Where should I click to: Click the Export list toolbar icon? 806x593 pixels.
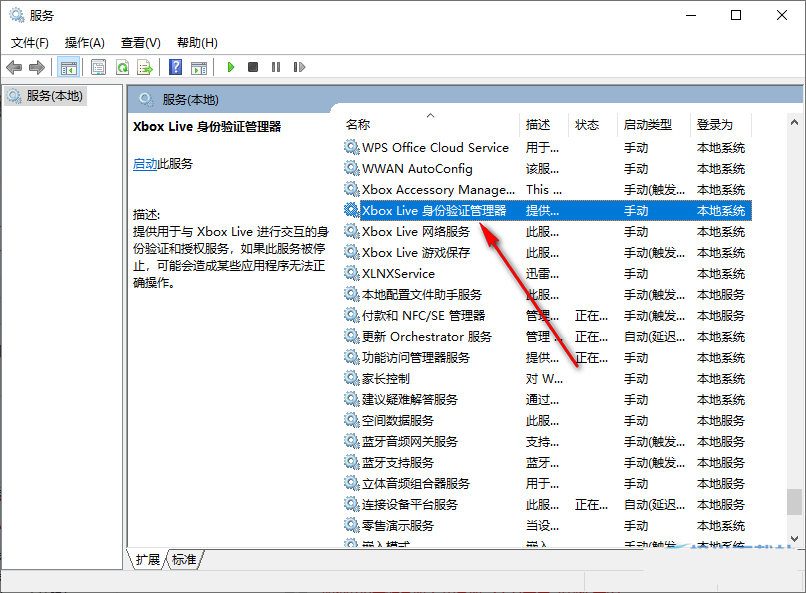point(145,67)
